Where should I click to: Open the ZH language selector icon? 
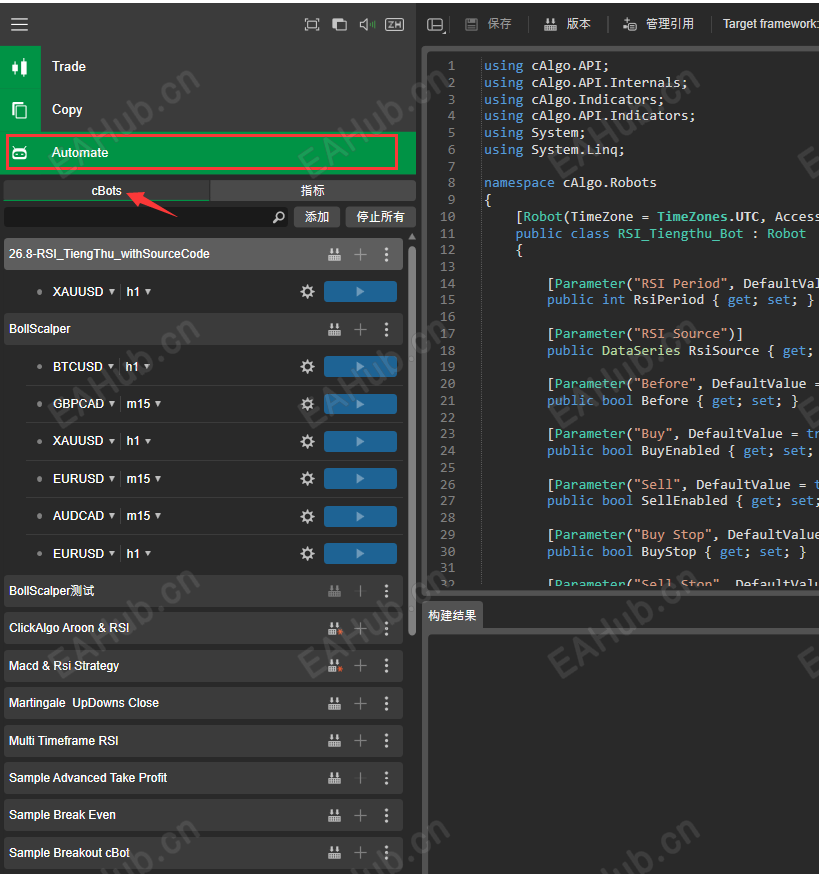(394, 25)
